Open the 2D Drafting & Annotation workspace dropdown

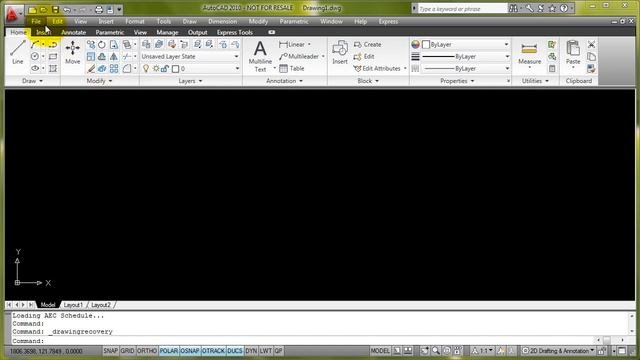[x=558, y=351]
